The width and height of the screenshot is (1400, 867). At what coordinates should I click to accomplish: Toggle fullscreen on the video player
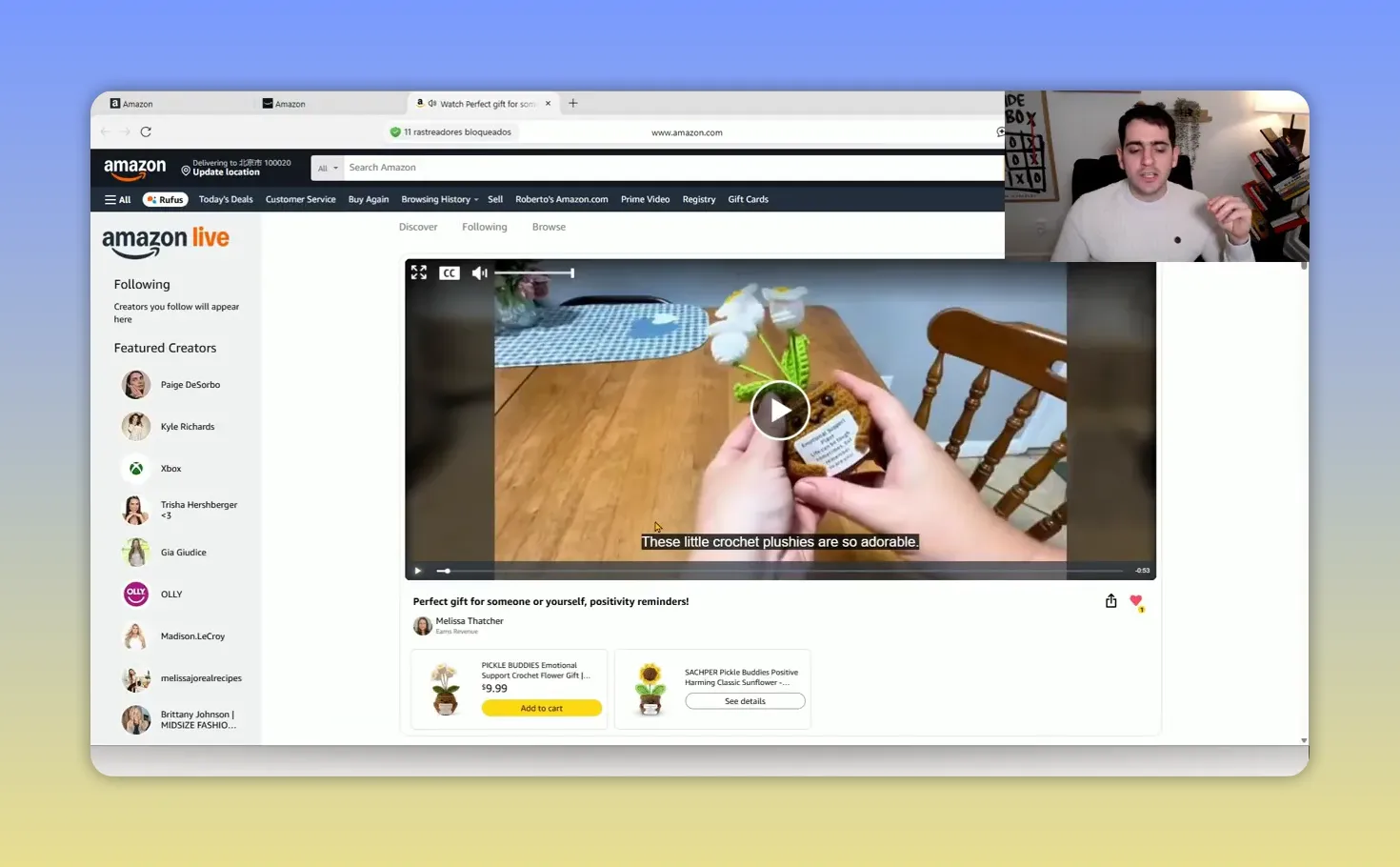pyautogui.click(x=419, y=272)
